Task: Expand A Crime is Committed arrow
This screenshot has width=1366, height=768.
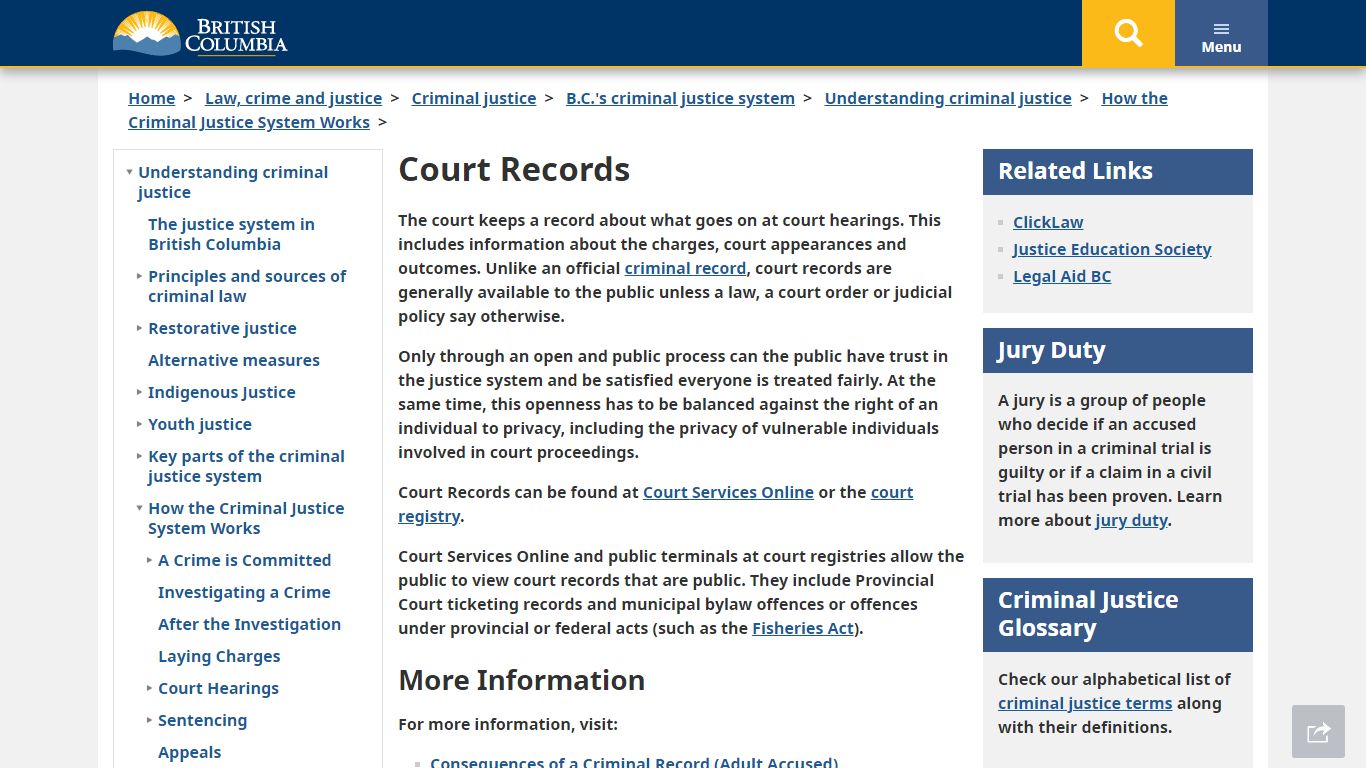Action: pos(149,560)
